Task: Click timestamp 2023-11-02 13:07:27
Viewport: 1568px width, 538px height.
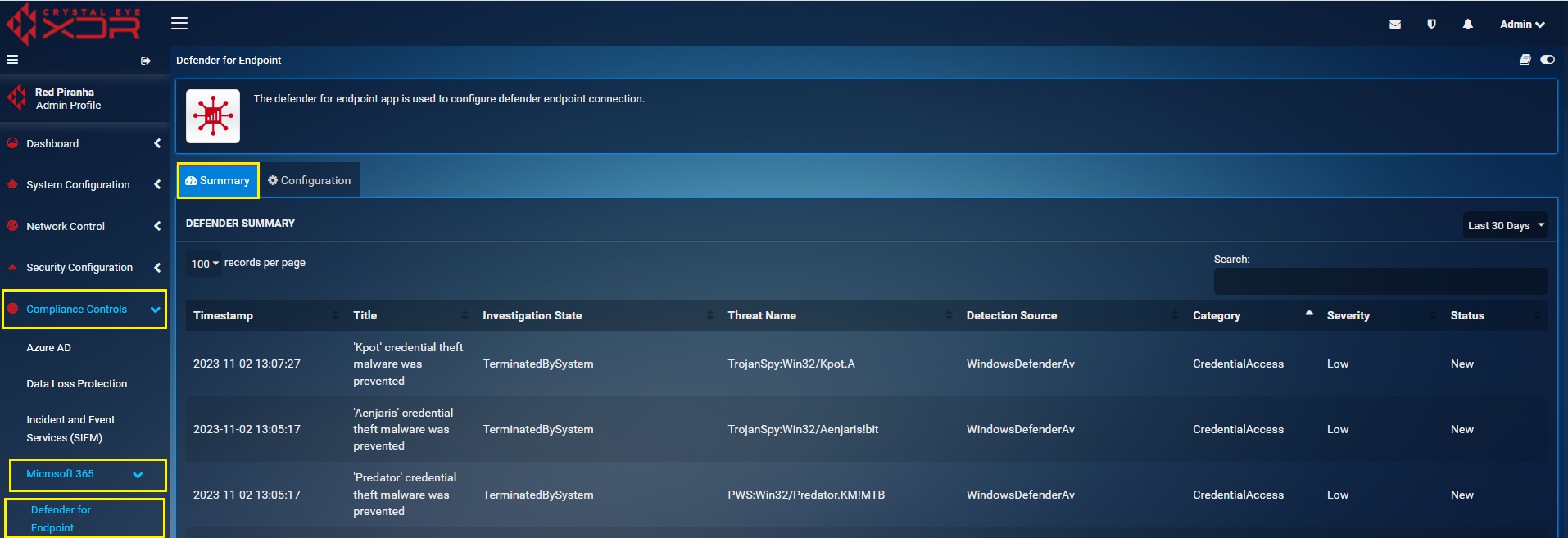Action: pos(247,364)
